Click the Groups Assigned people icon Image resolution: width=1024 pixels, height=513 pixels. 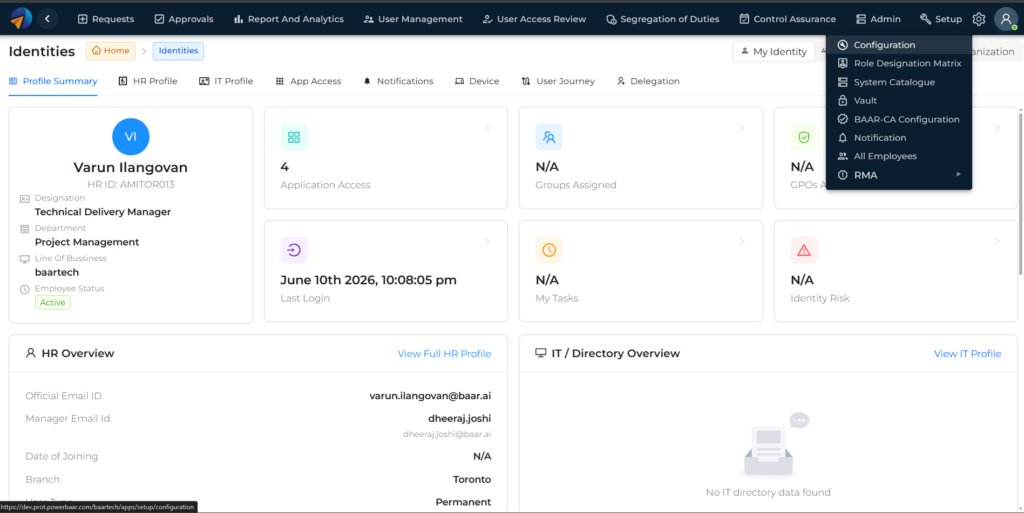coord(549,137)
